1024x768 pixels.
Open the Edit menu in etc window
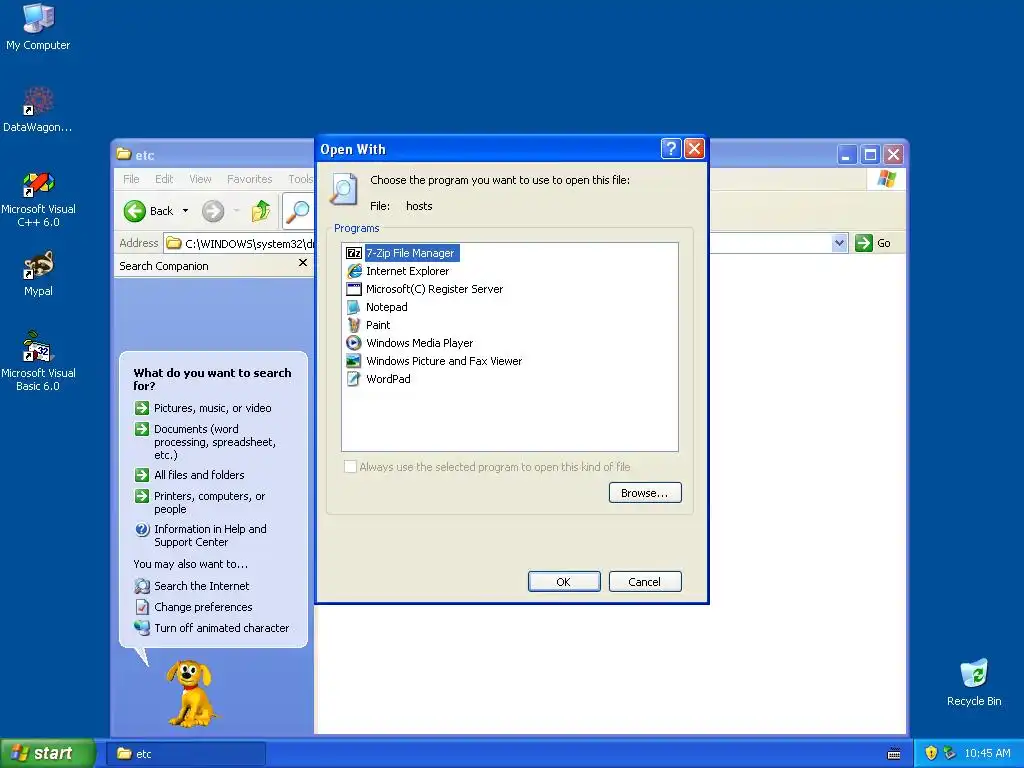(x=164, y=179)
